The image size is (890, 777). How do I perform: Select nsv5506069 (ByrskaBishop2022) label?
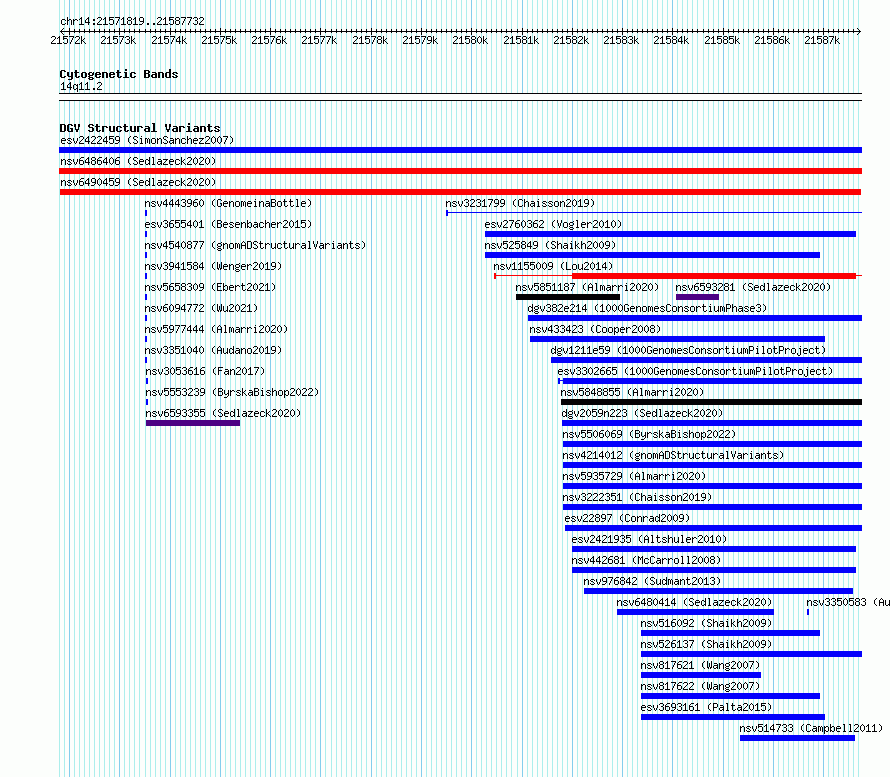(649, 434)
